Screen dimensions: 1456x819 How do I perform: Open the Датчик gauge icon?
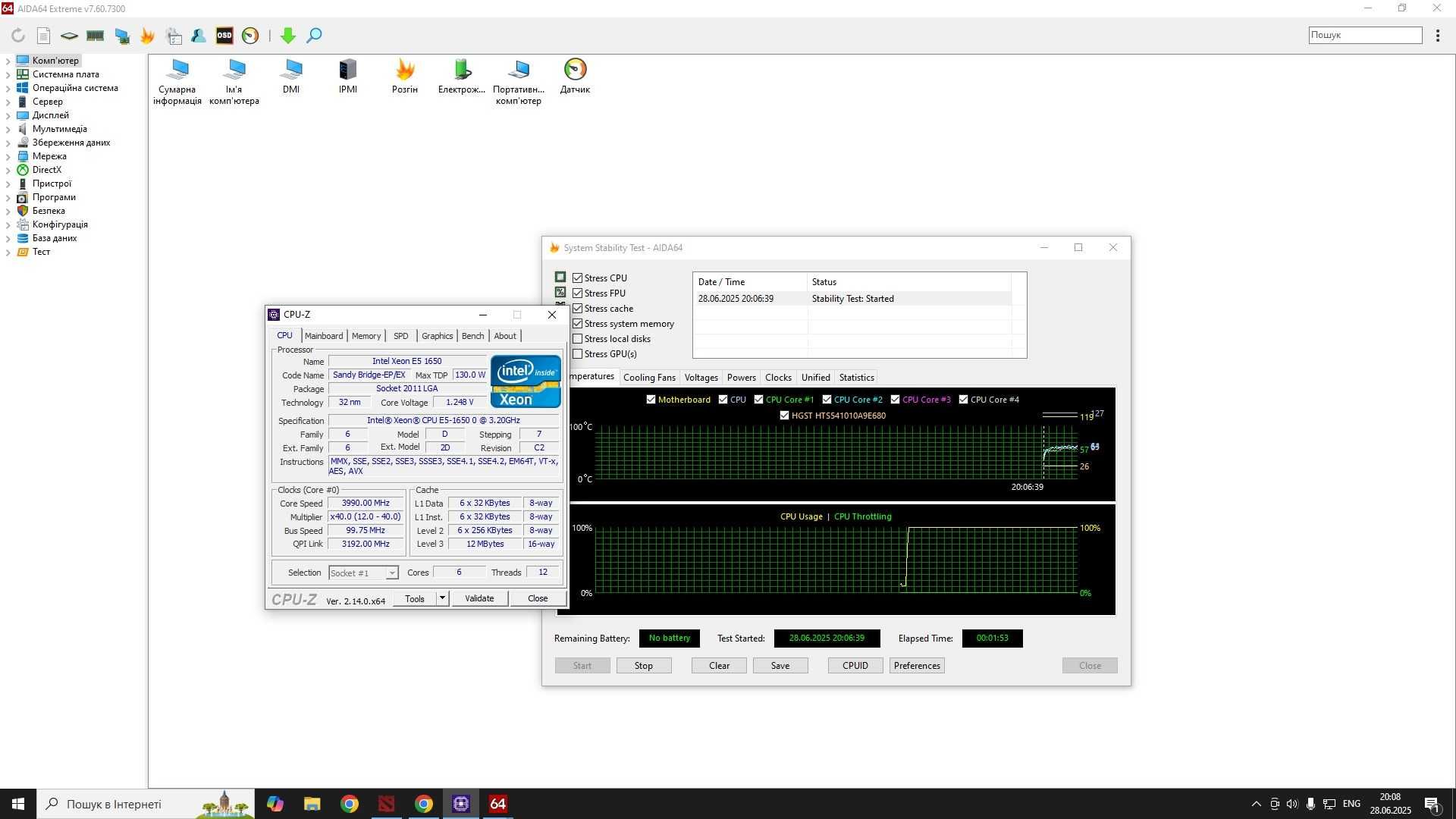pos(576,76)
